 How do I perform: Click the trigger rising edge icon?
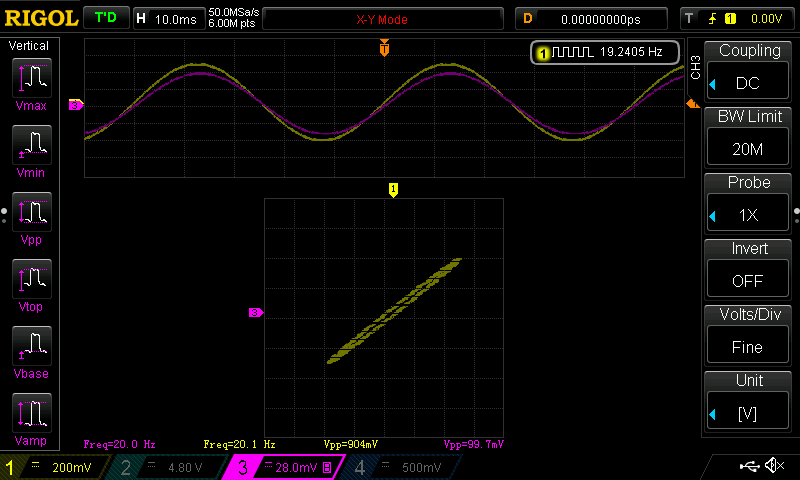pos(712,19)
